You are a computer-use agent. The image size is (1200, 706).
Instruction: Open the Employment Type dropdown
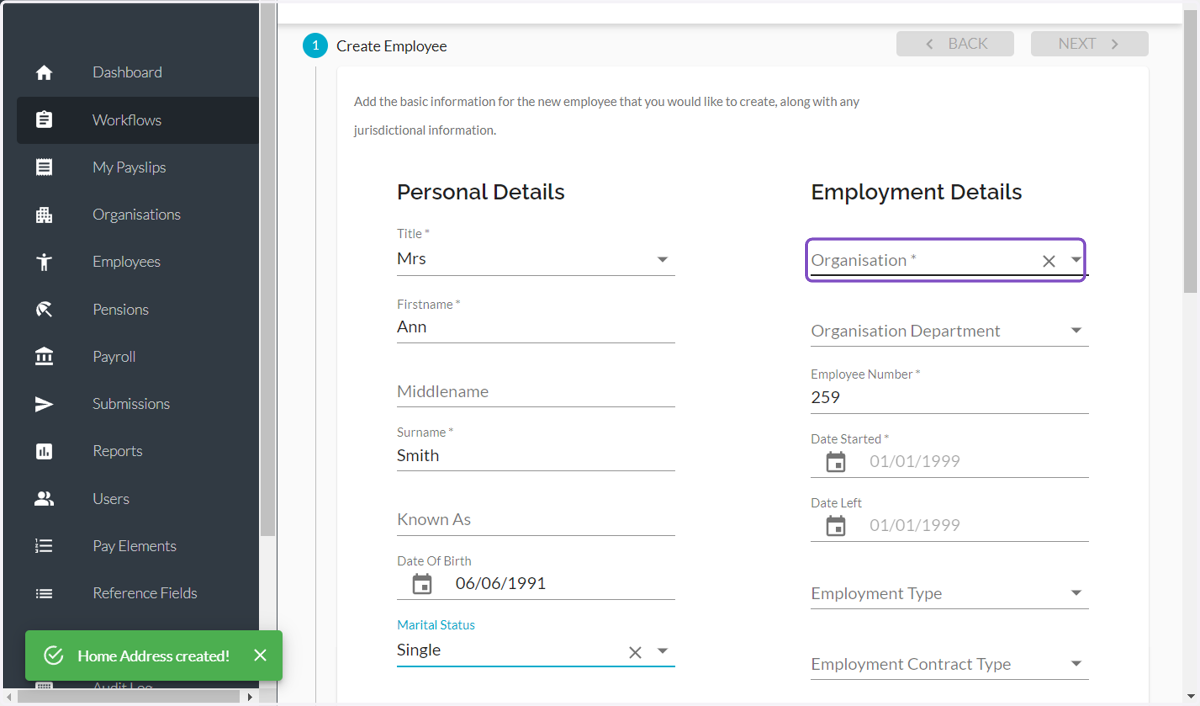949,593
